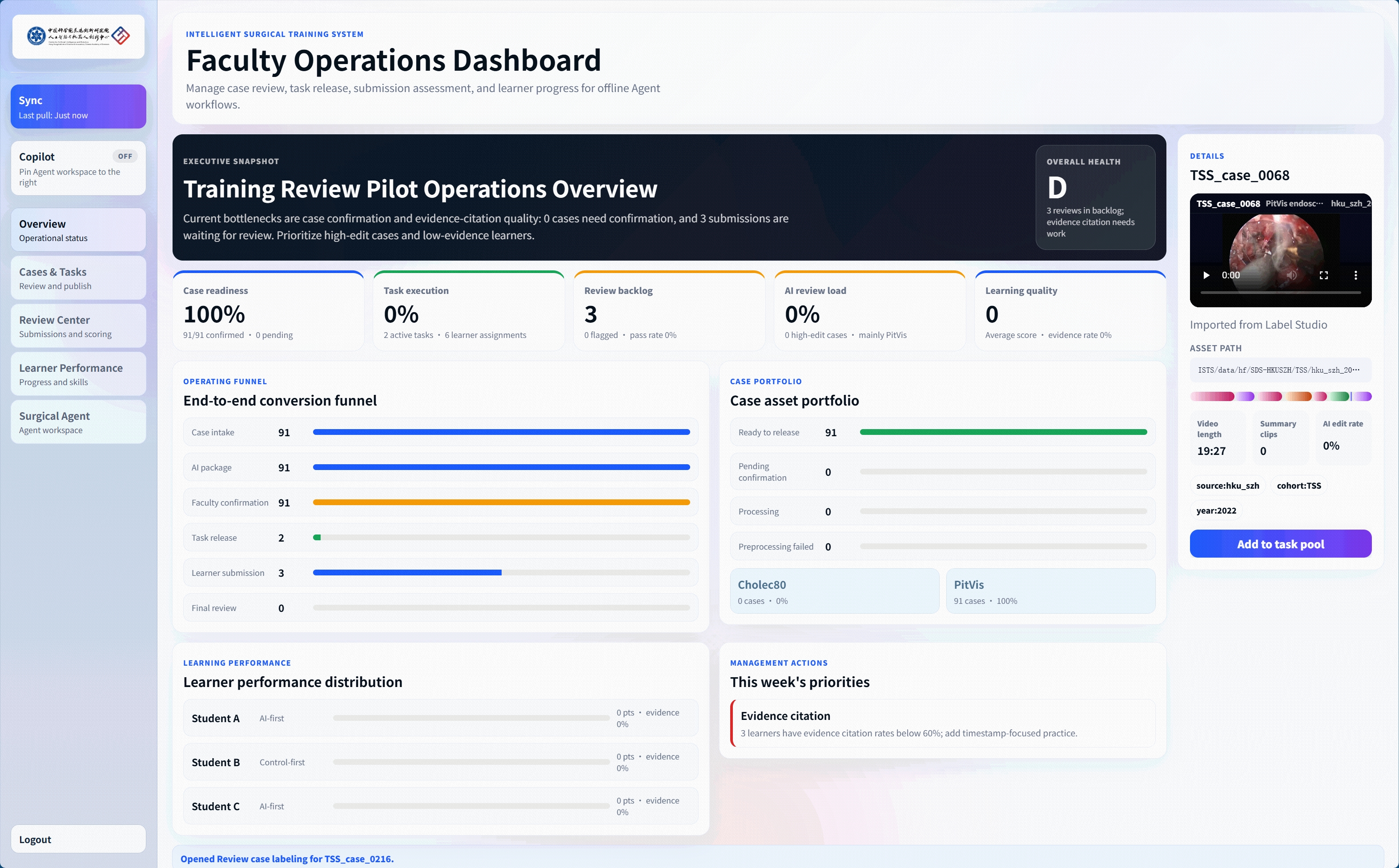Select the Learning quality card

(1070, 310)
